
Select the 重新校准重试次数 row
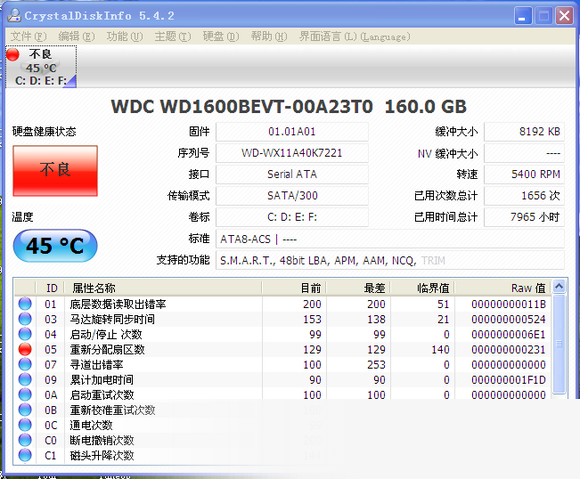click(x=283, y=410)
